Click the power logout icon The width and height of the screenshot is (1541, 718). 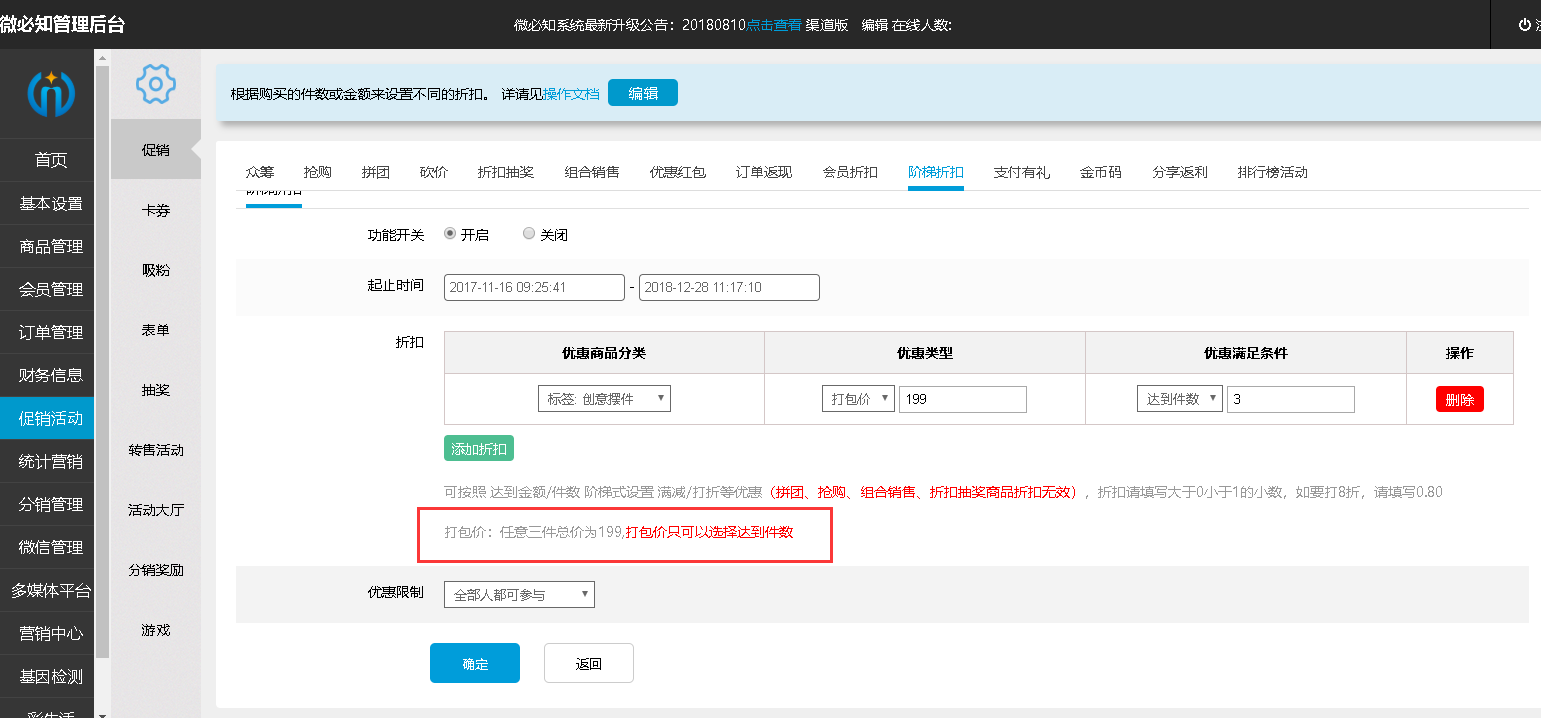(x=1524, y=25)
